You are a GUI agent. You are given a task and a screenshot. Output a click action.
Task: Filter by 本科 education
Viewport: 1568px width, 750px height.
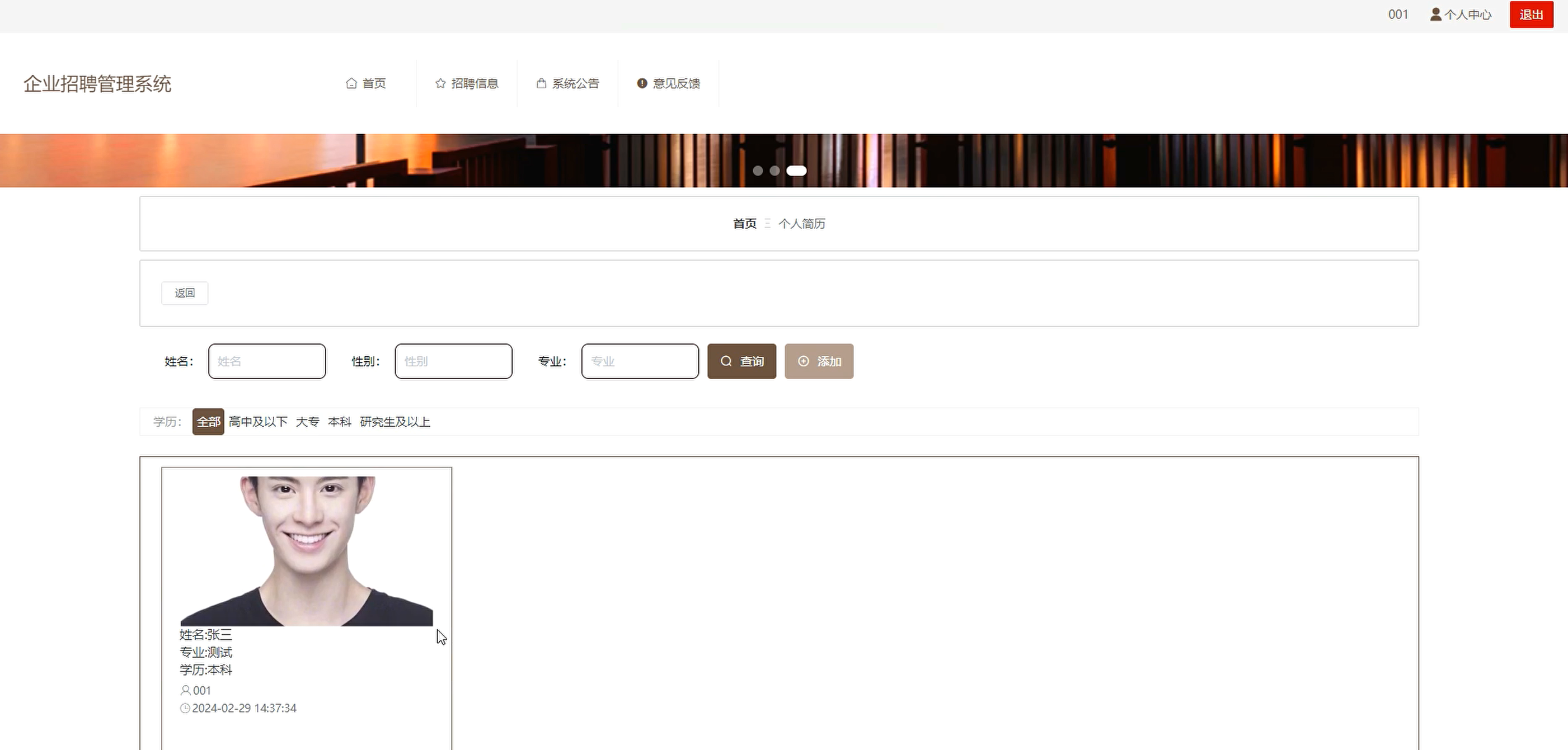pyautogui.click(x=340, y=422)
